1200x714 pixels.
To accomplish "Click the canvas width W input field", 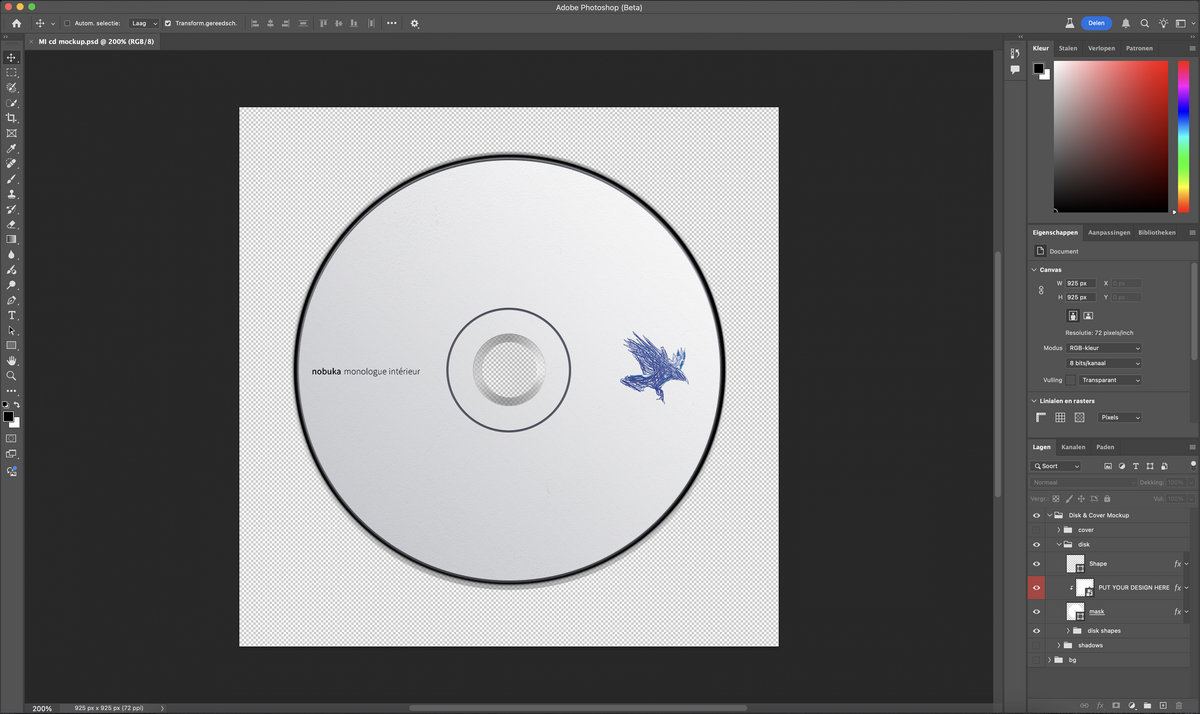I will point(1080,283).
